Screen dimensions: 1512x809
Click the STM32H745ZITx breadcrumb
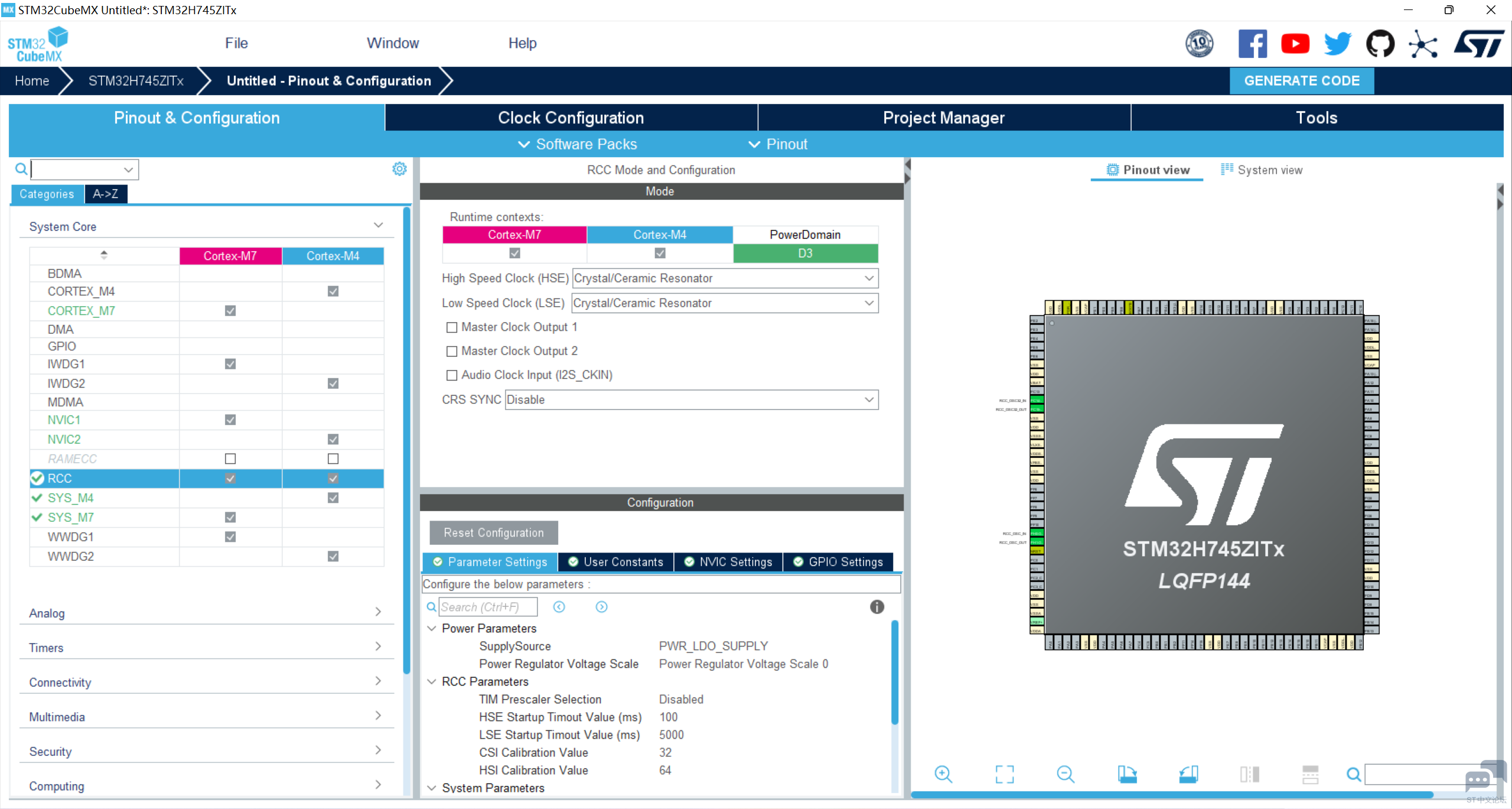coord(136,81)
